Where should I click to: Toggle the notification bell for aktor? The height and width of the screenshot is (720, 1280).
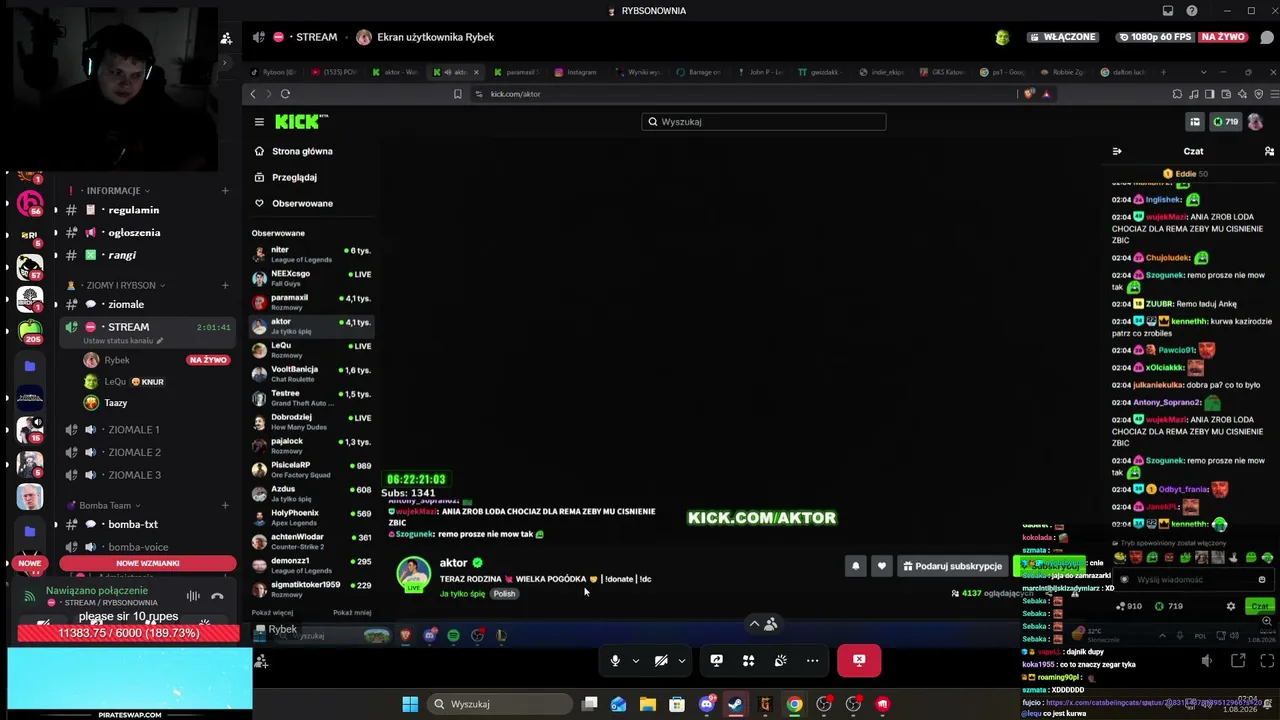click(x=855, y=566)
